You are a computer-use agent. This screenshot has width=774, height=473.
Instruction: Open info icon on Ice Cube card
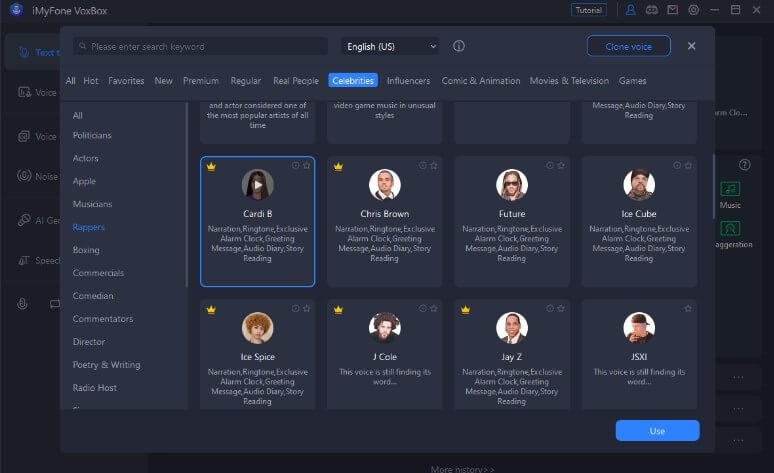pyautogui.click(x=677, y=165)
